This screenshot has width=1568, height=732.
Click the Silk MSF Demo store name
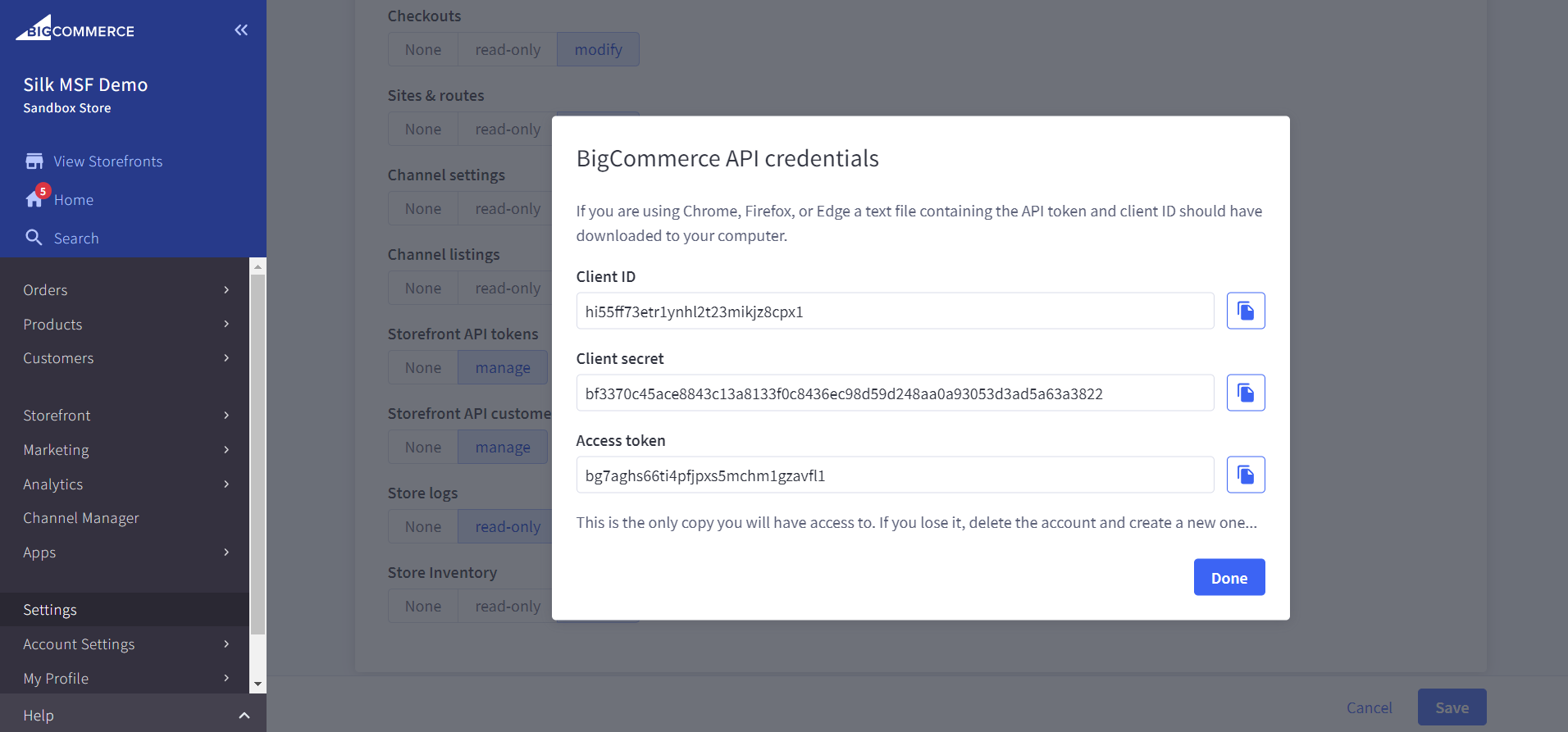(x=85, y=84)
